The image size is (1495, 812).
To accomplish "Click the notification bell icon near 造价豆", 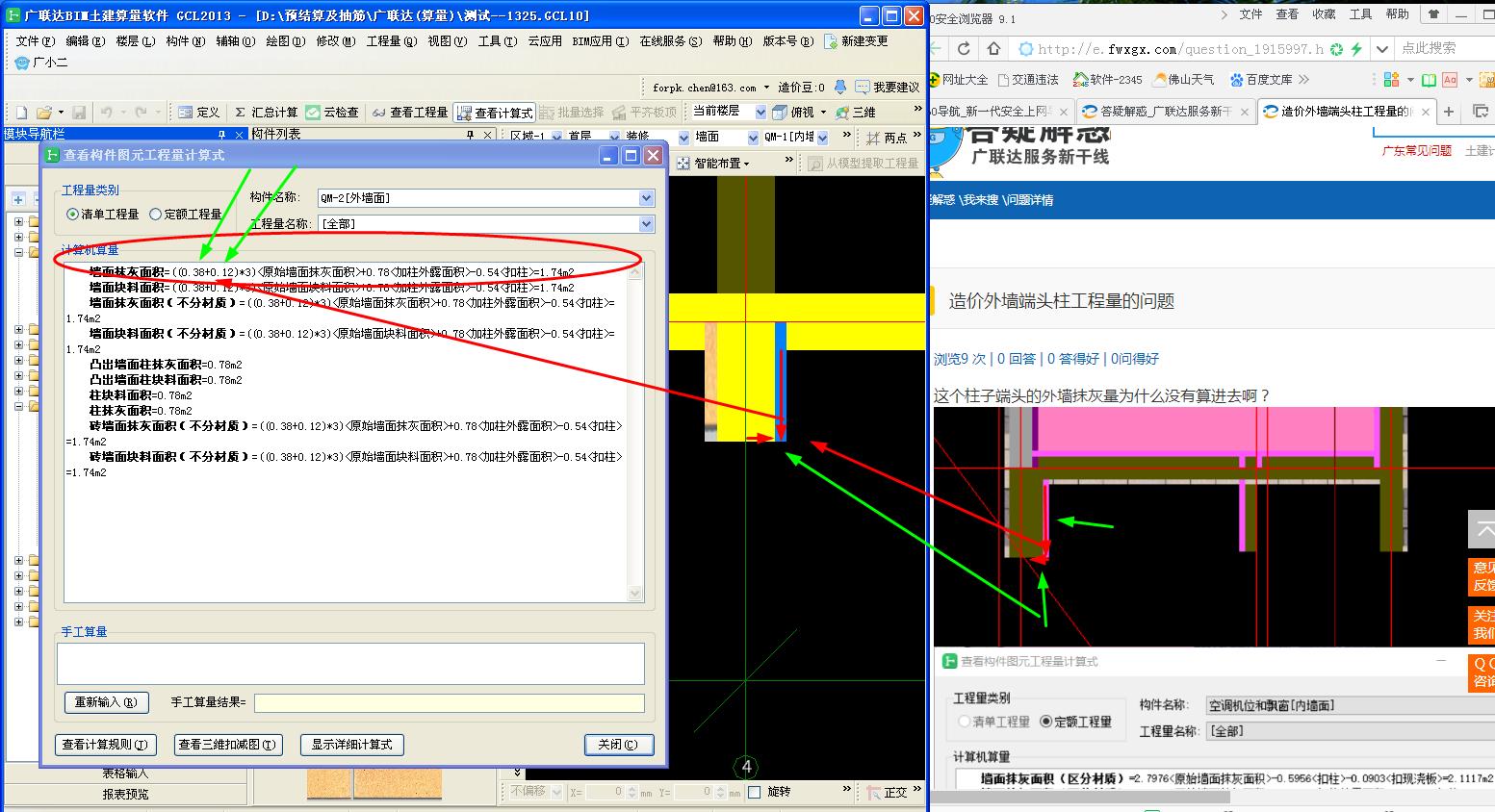I will tap(840, 87).
